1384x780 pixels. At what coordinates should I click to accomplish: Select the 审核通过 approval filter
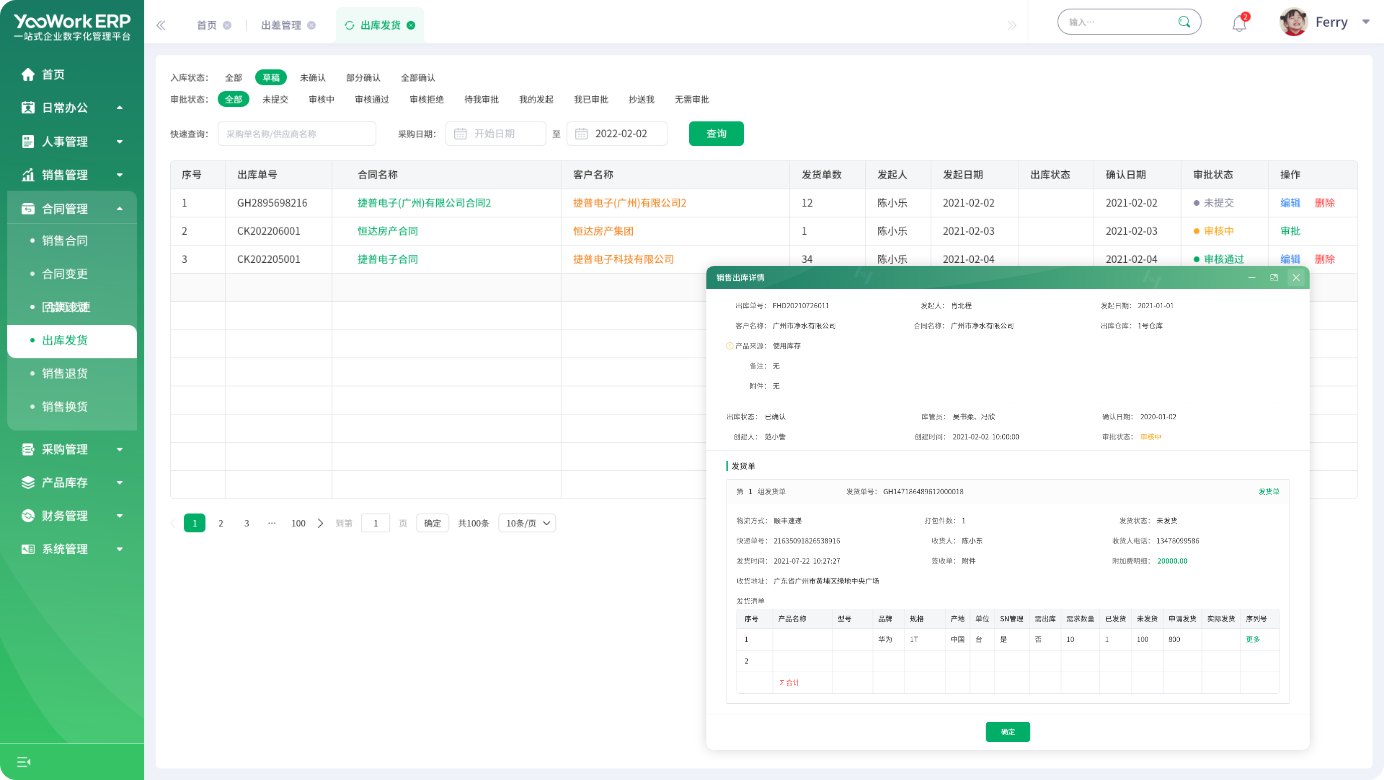[371, 100]
